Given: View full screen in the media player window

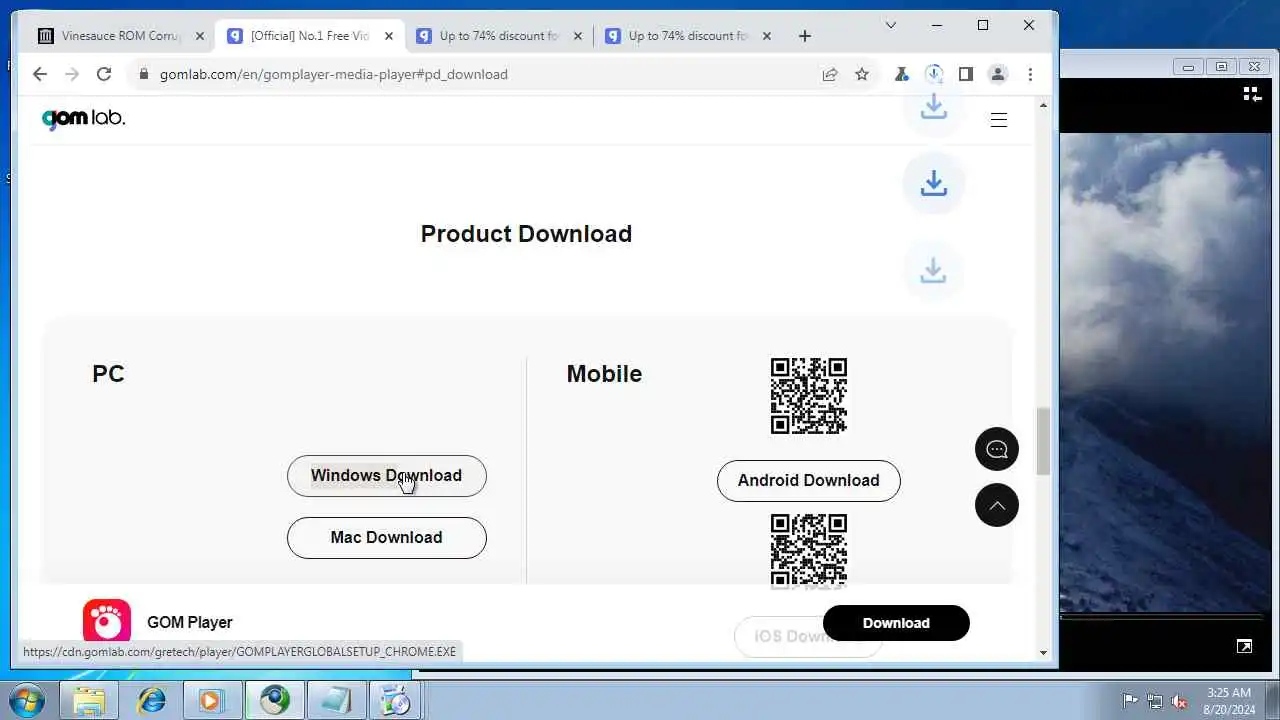Looking at the screenshot, I should (x=1244, y=647).
